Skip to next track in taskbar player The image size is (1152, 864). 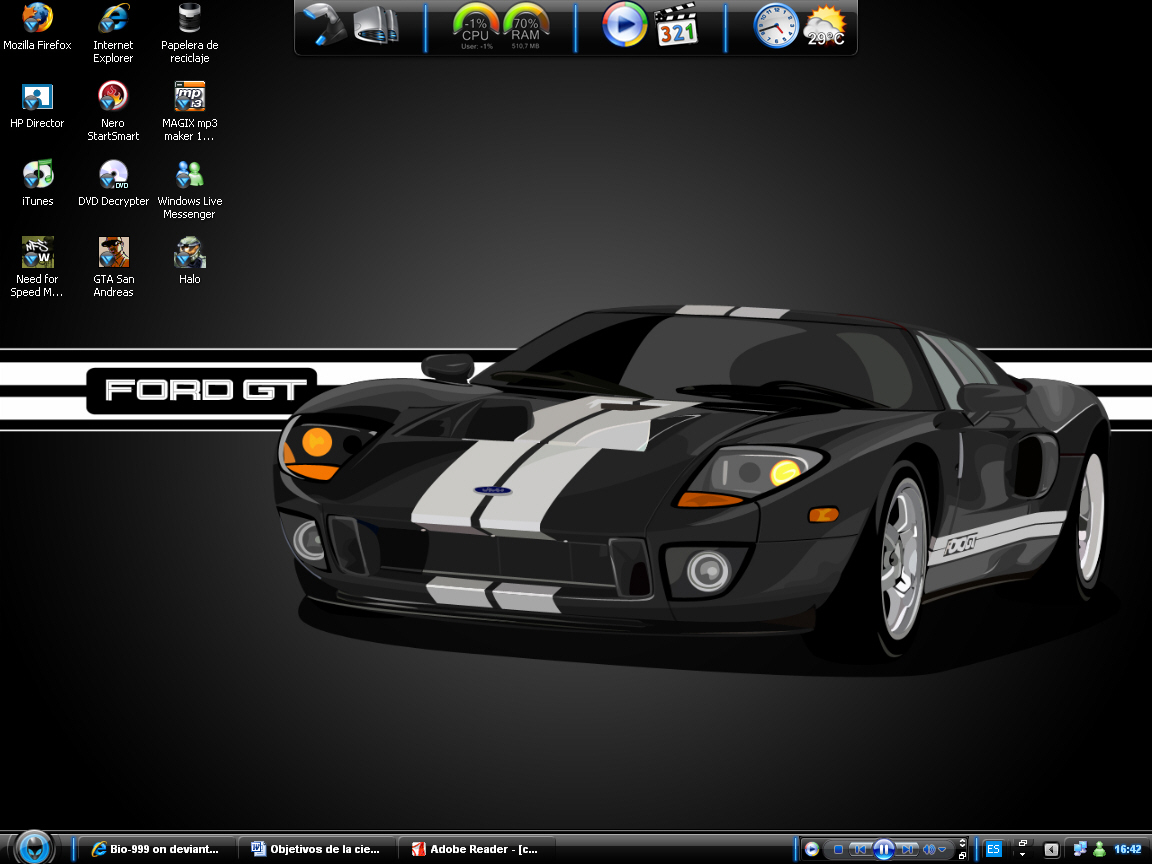pyautogui.click(x=907, y=849)
